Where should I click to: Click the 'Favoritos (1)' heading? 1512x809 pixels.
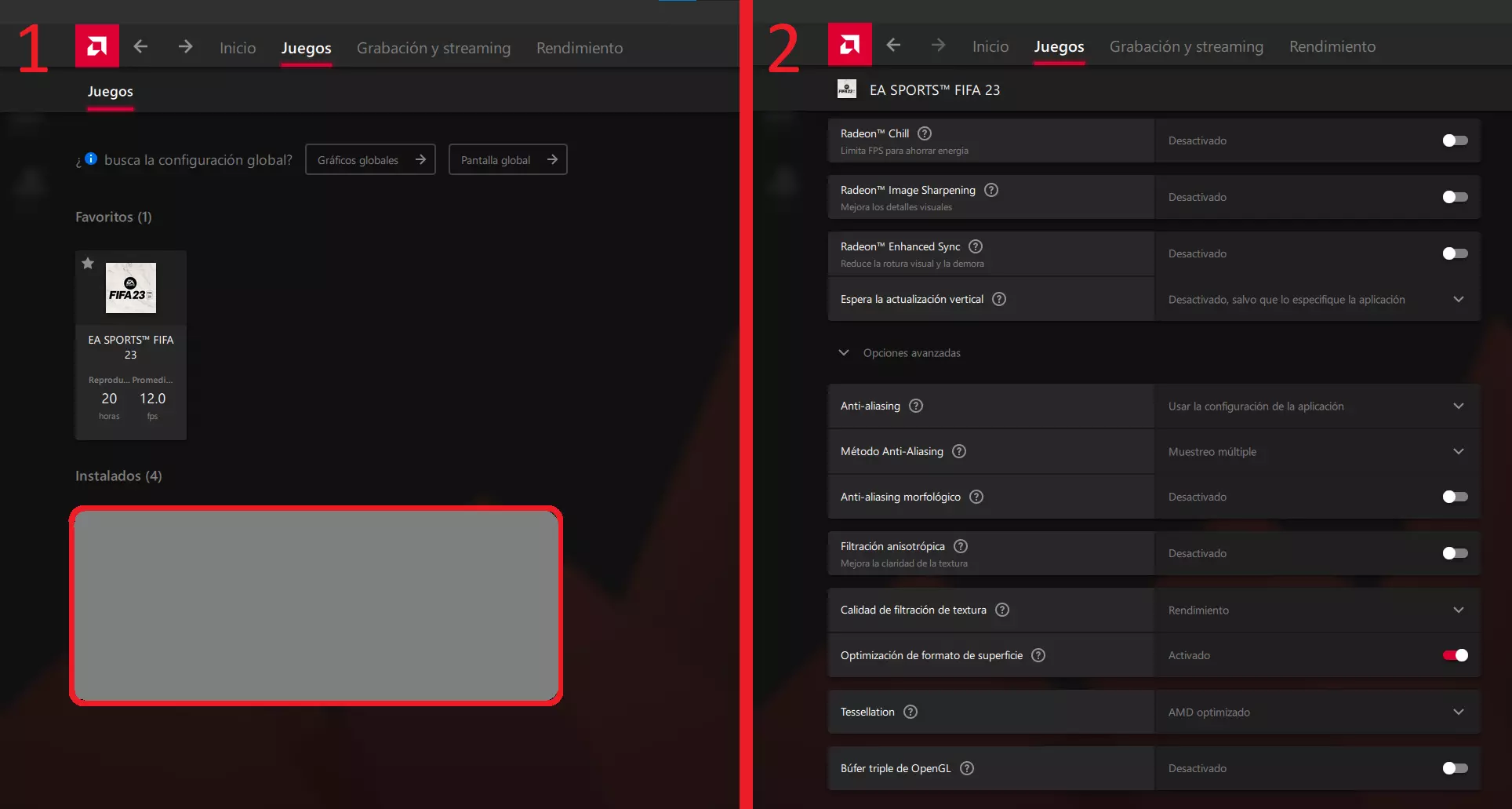click(114, 217)
